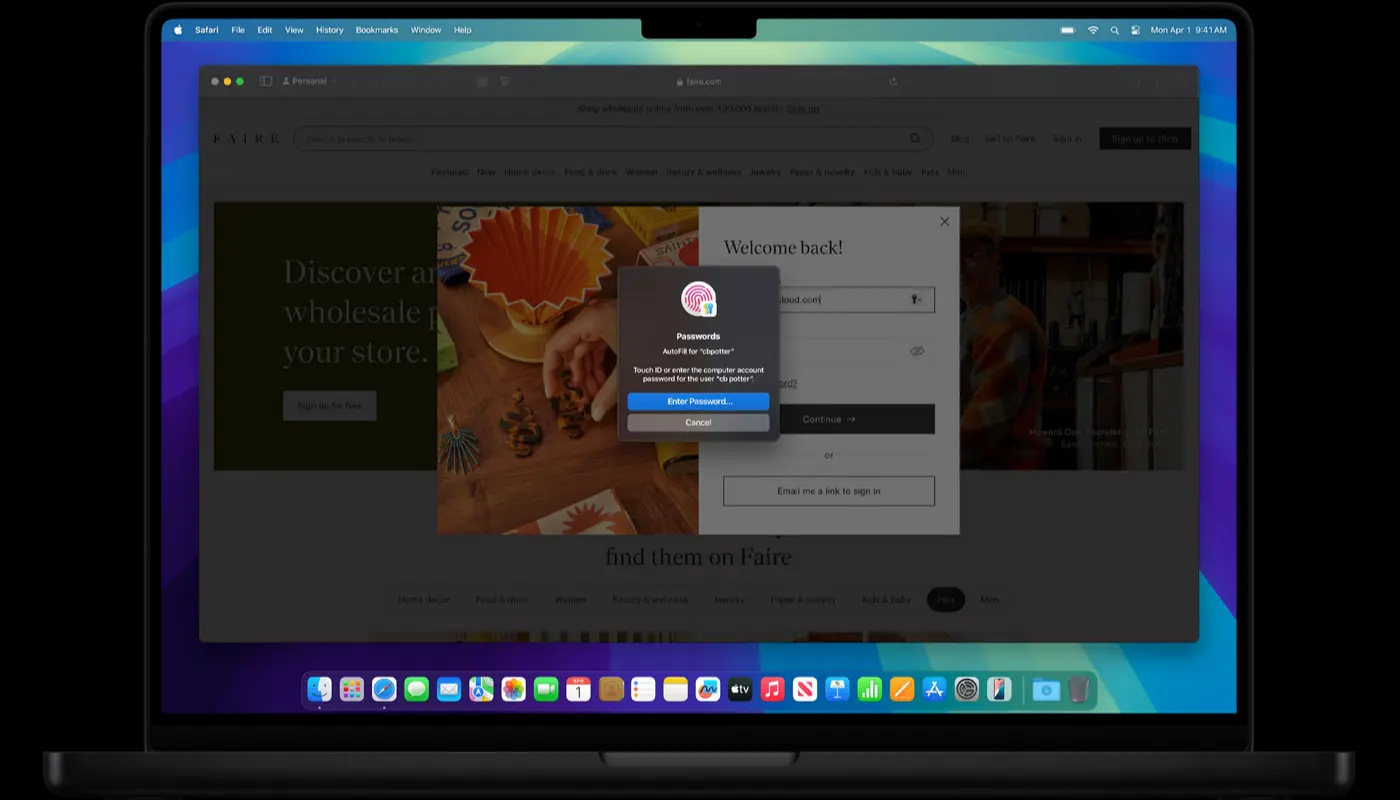Image resolution: width=1400 pixels, height=800 pixels.
Task: Click the Touch ID fingerprint icon
Action: (x=698, y=299)
